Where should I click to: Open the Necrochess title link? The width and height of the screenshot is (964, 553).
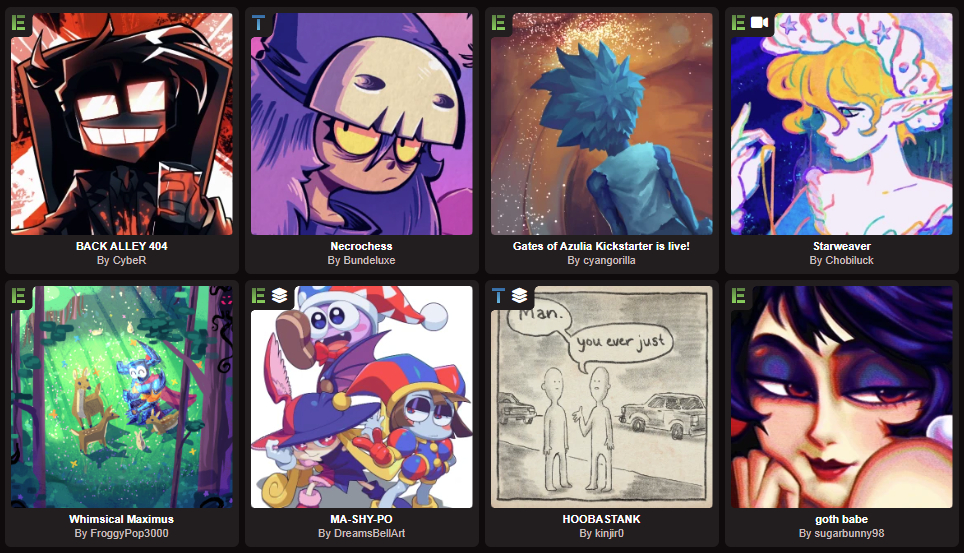point(362,246)
